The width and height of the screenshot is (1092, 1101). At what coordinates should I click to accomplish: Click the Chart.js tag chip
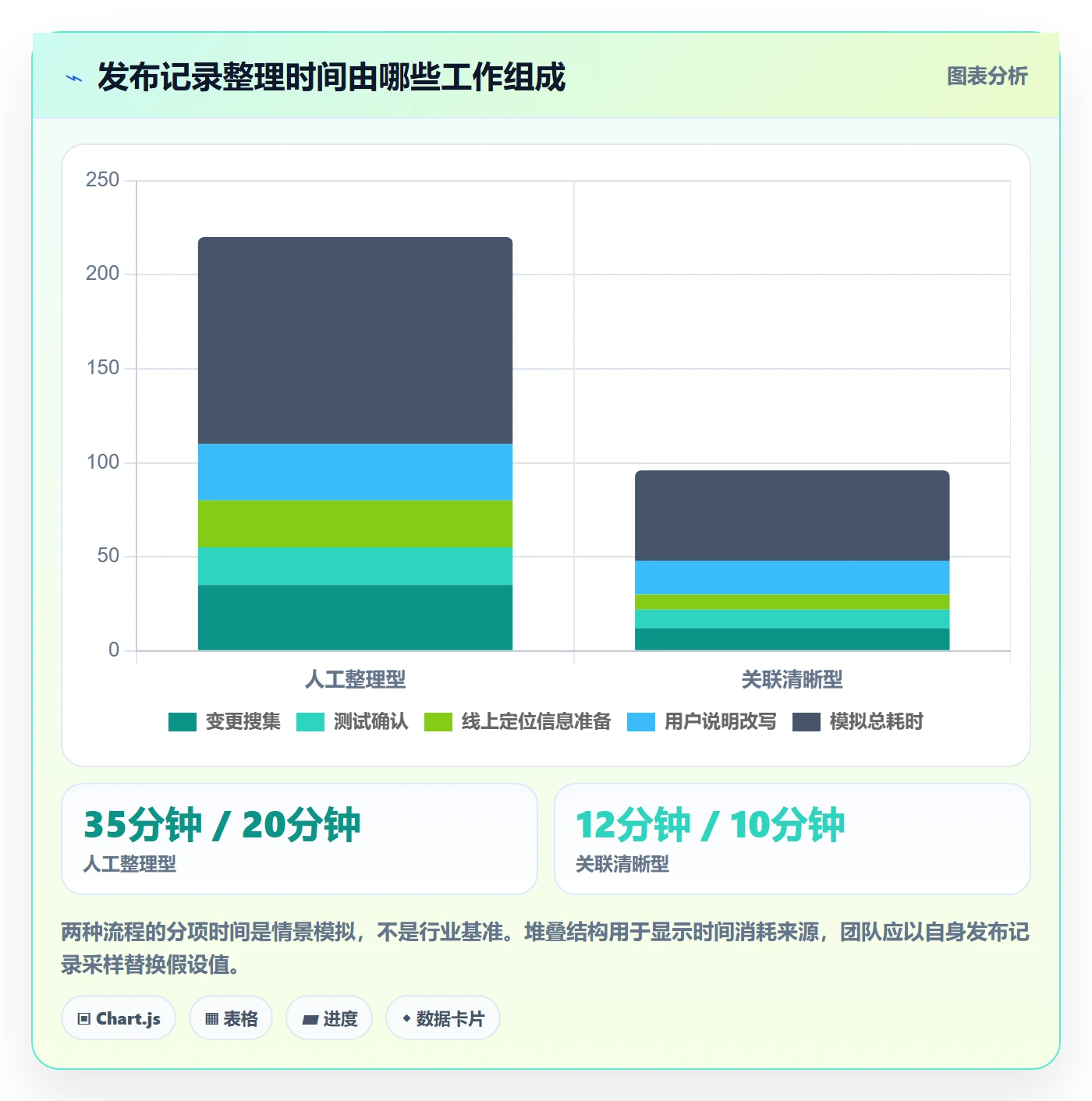coord(119,1018)
